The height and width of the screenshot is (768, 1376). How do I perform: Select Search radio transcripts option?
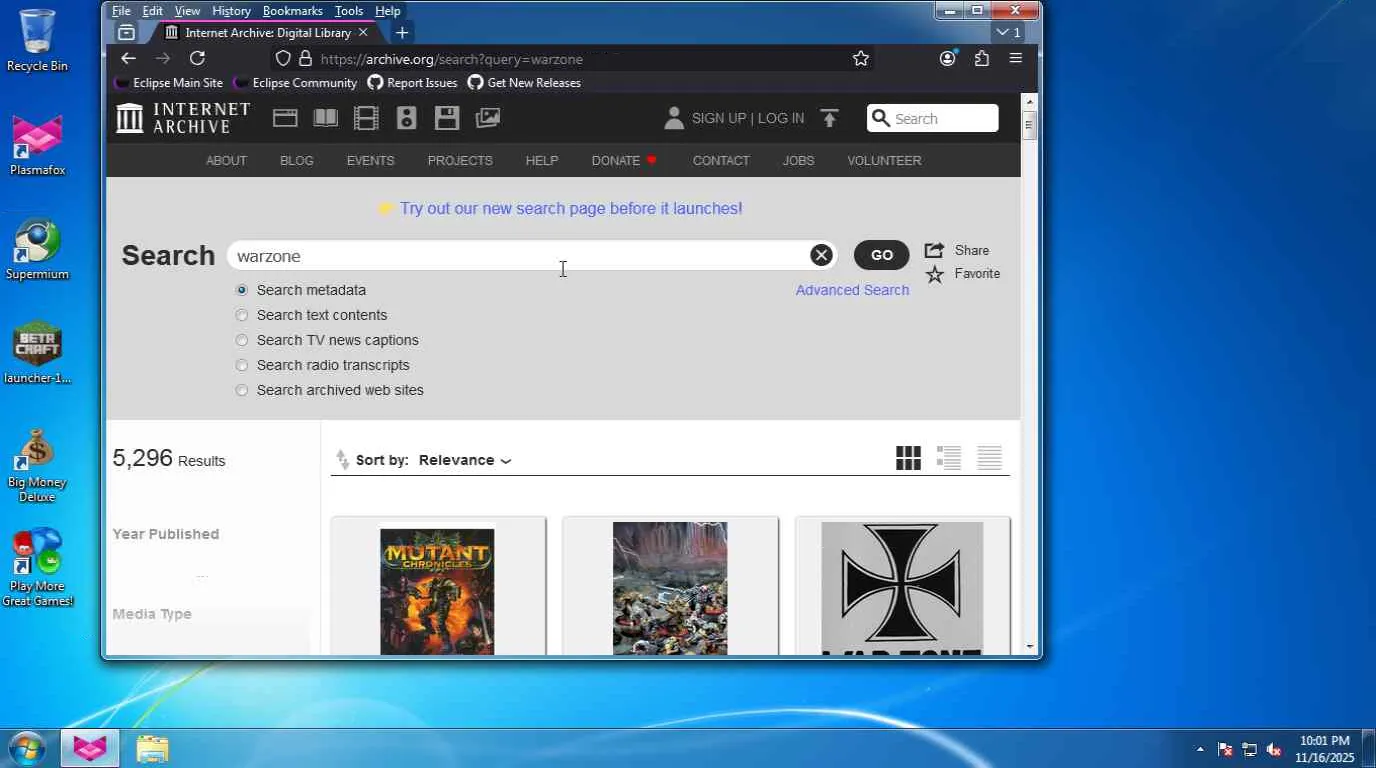[x=241, y=365]
